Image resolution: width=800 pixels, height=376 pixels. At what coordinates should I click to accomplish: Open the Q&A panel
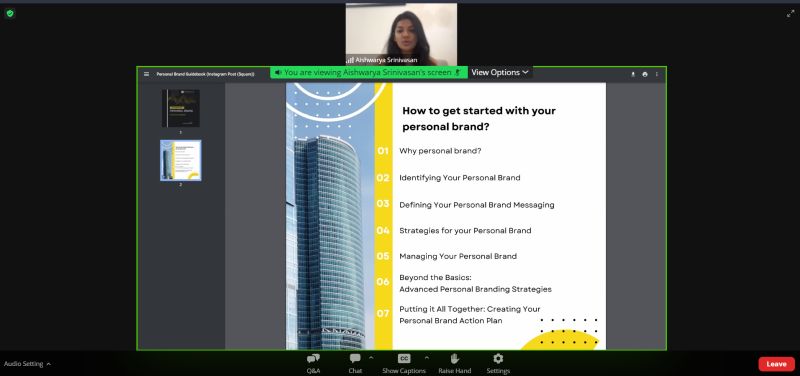pos(313,363)
